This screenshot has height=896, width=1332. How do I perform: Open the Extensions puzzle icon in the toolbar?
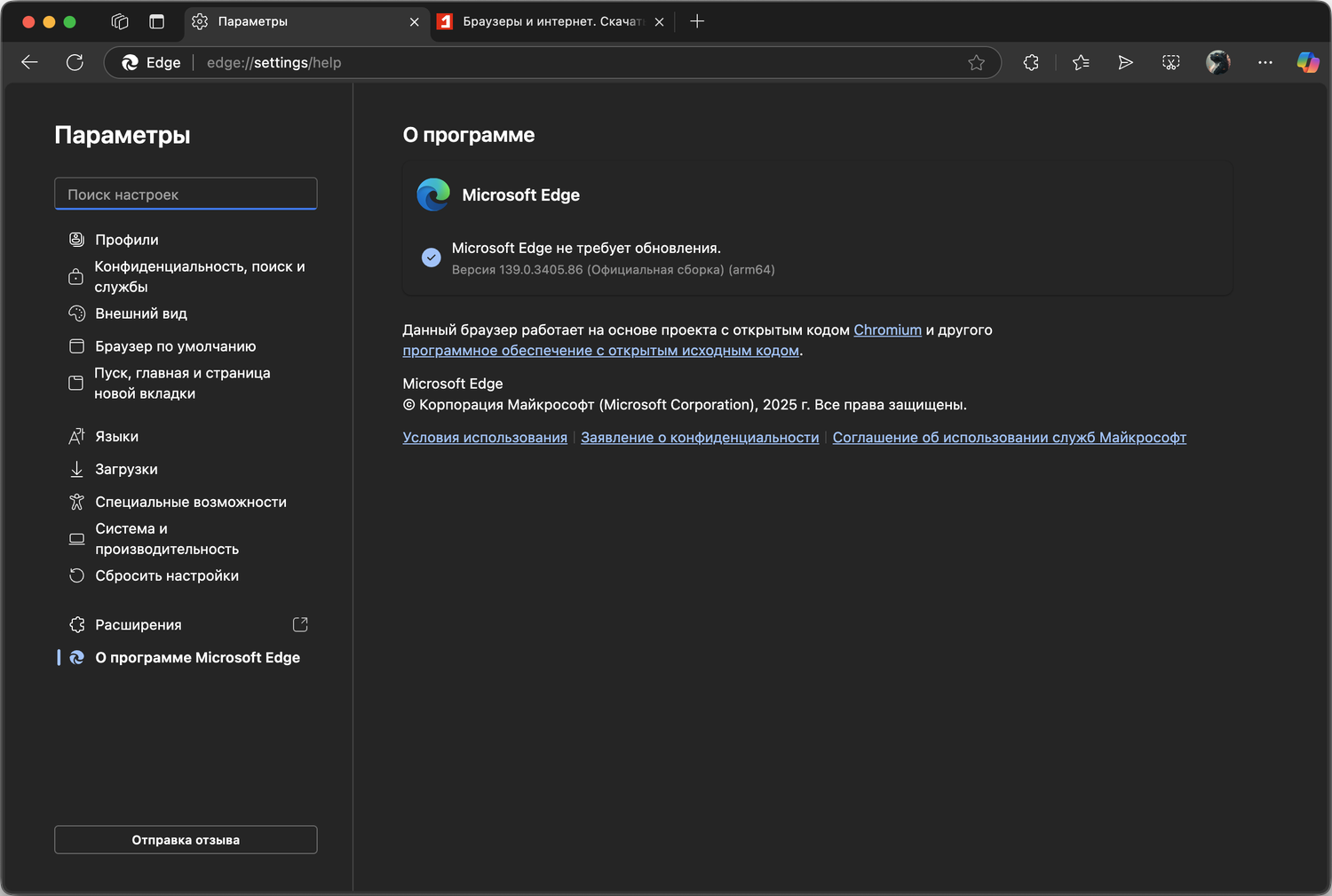click(1031, 62)
